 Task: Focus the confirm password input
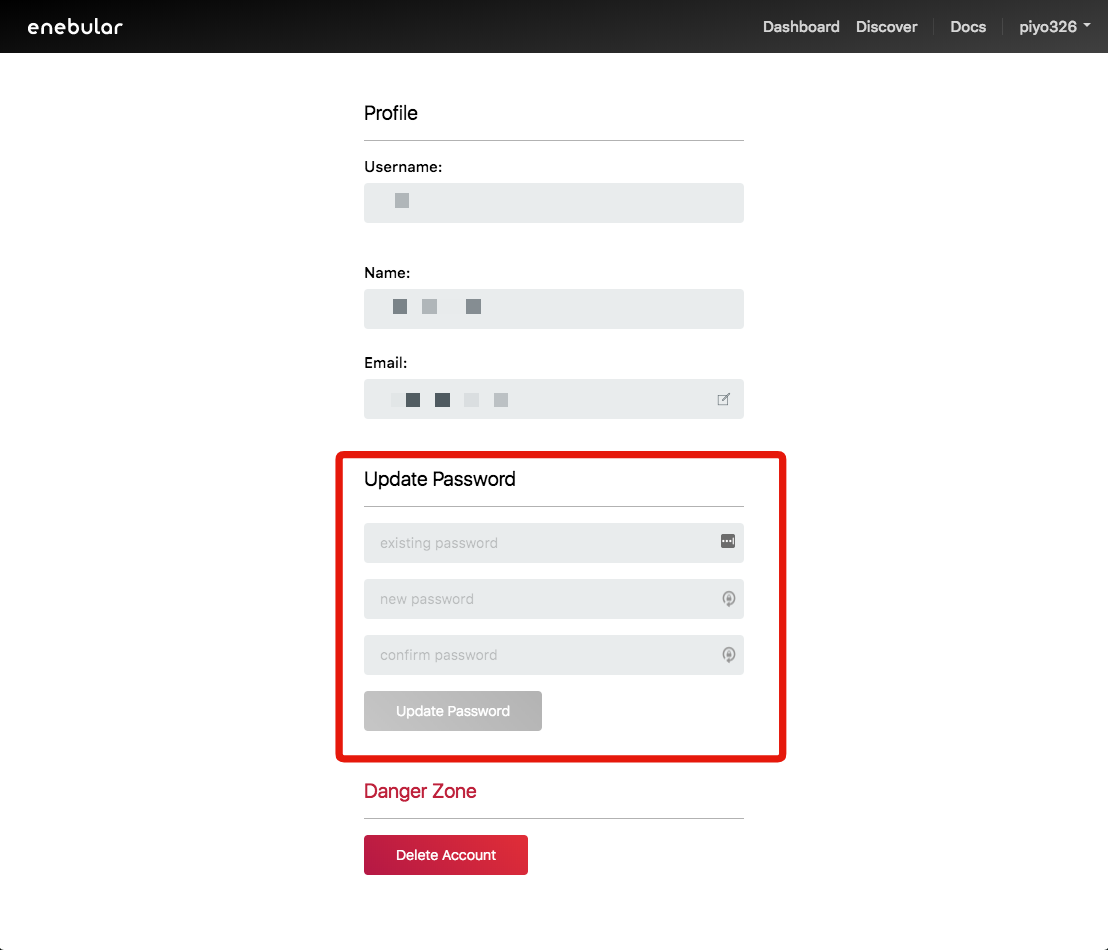(x=540, y=655)
